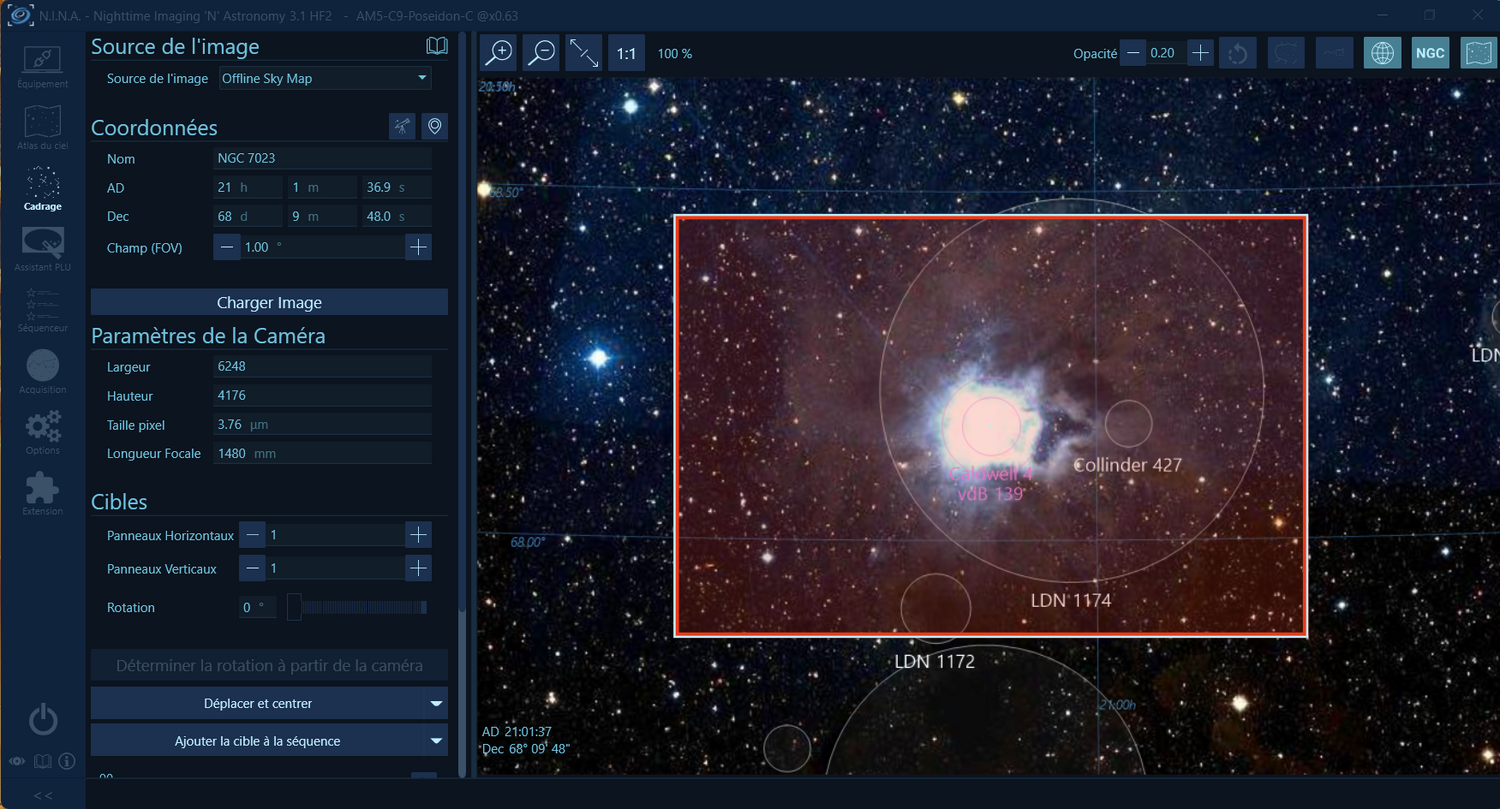Increase Panneaux Horizontaux count
1500x809 pixels.
(x=418, y=535)
